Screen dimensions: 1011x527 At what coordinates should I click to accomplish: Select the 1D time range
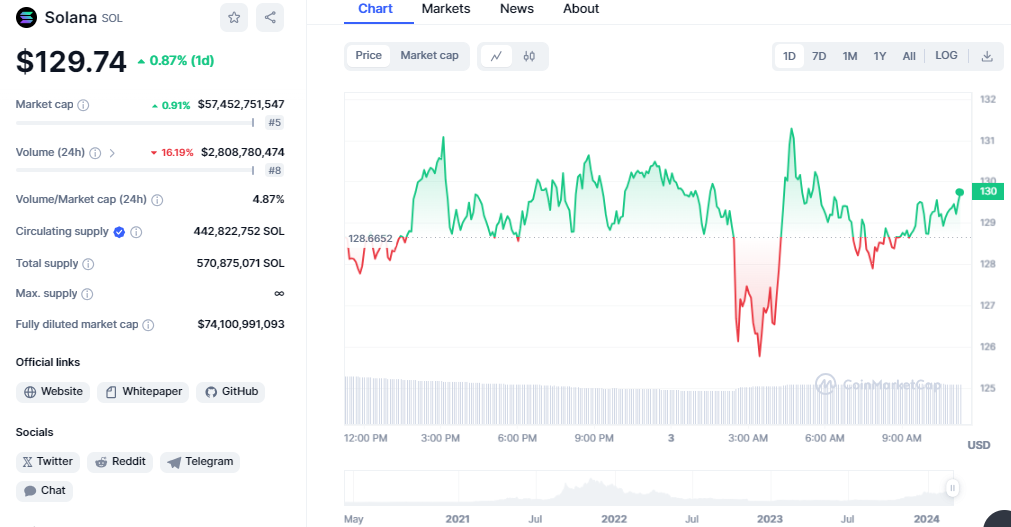coord(789,56)
